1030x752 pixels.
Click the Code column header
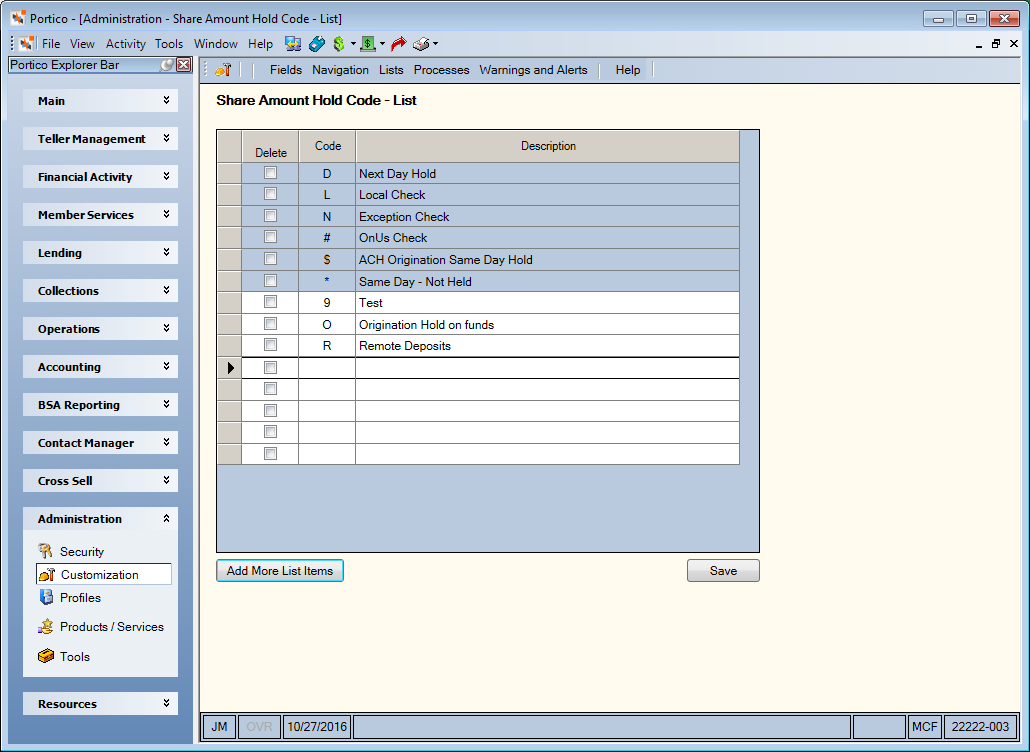point(327,146)
